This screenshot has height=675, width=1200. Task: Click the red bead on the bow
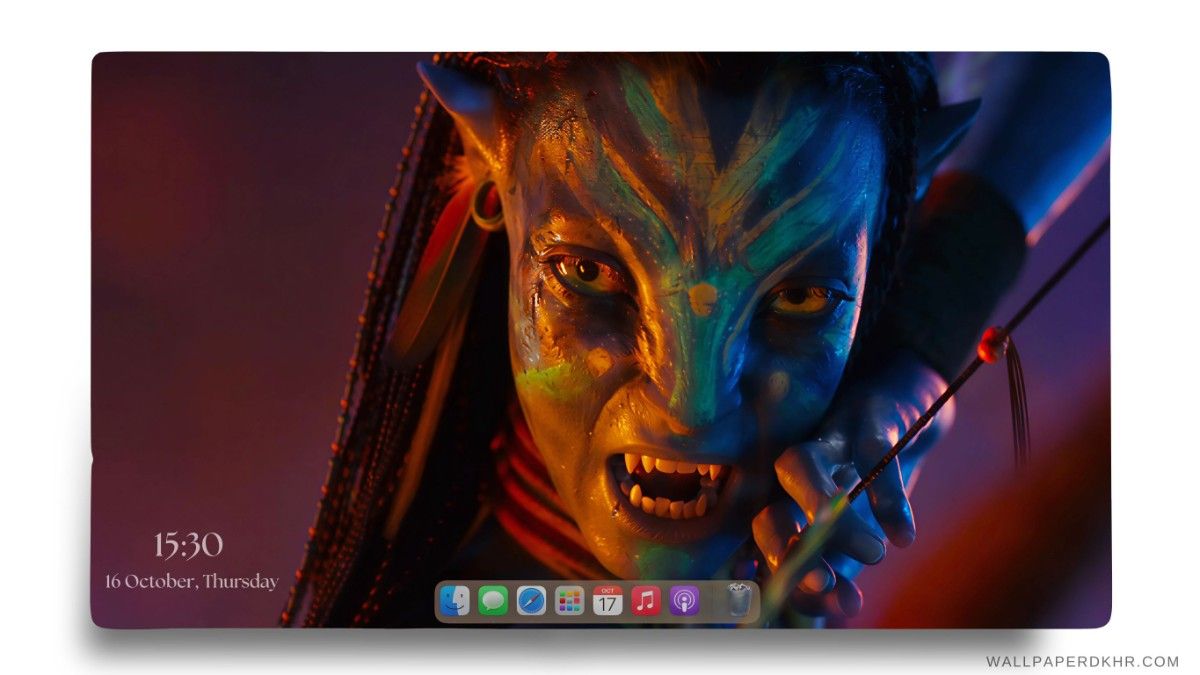click(992, 343)
